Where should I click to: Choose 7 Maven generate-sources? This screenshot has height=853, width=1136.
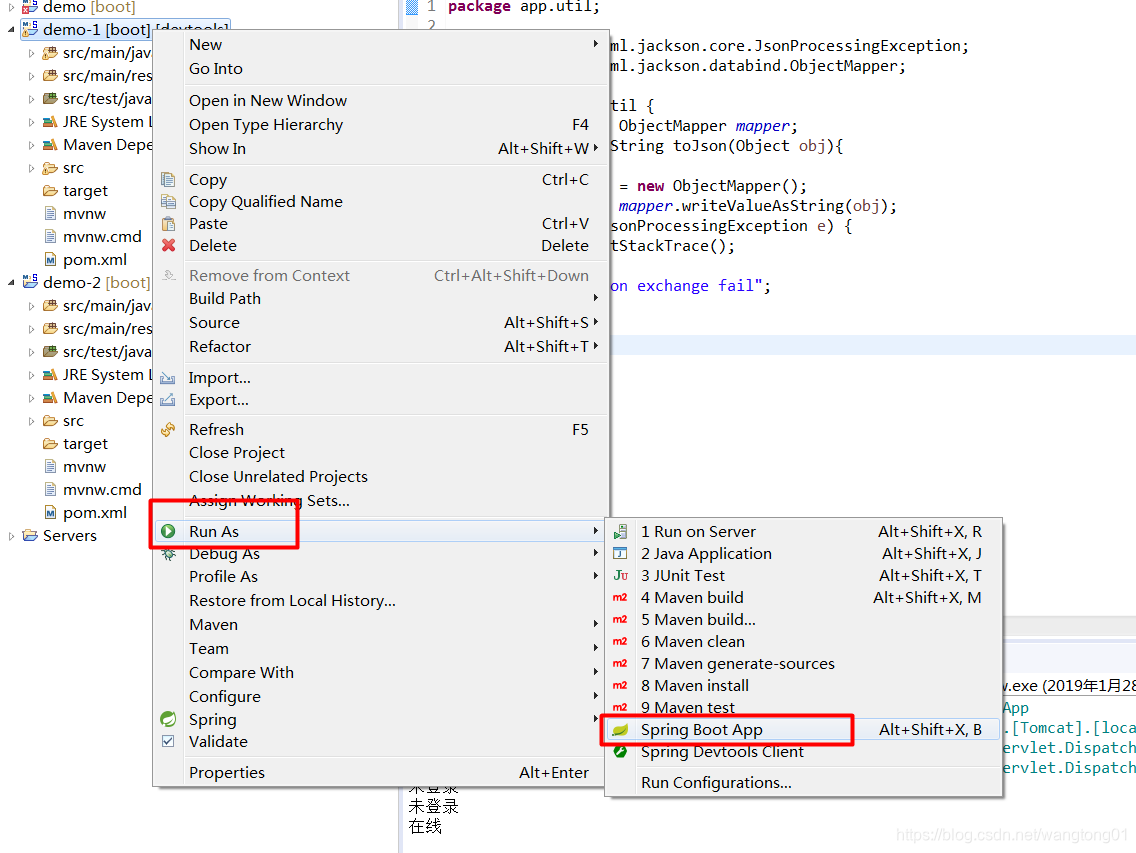coord(803,664)
